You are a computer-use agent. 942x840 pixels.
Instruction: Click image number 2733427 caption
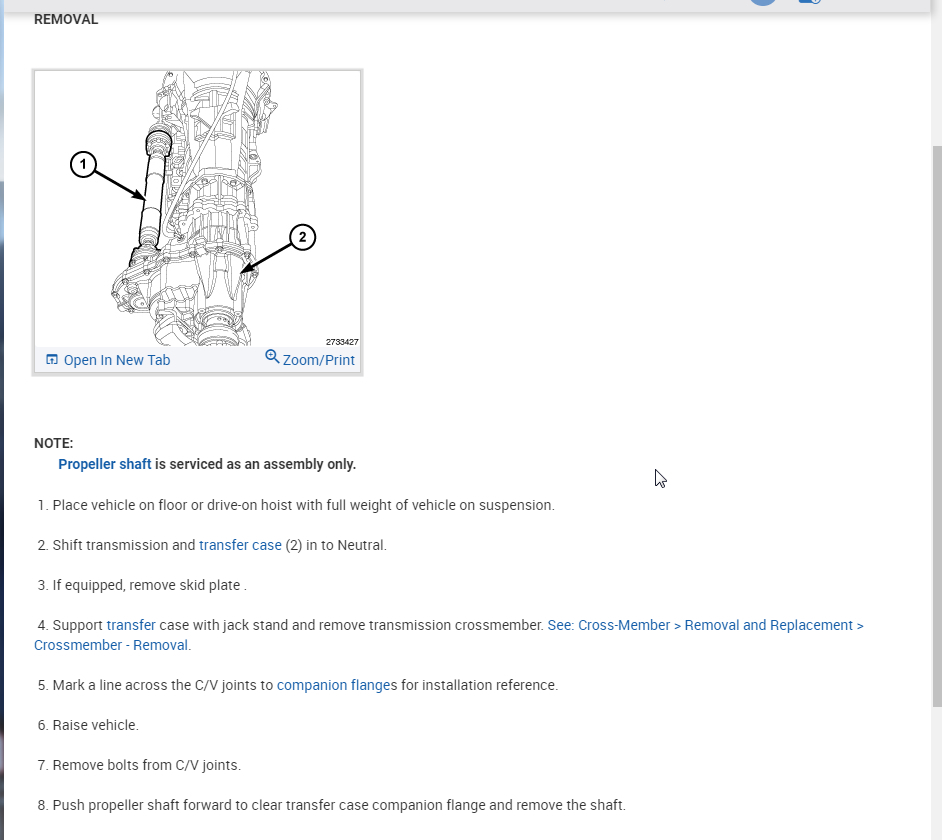coord(342,342)
